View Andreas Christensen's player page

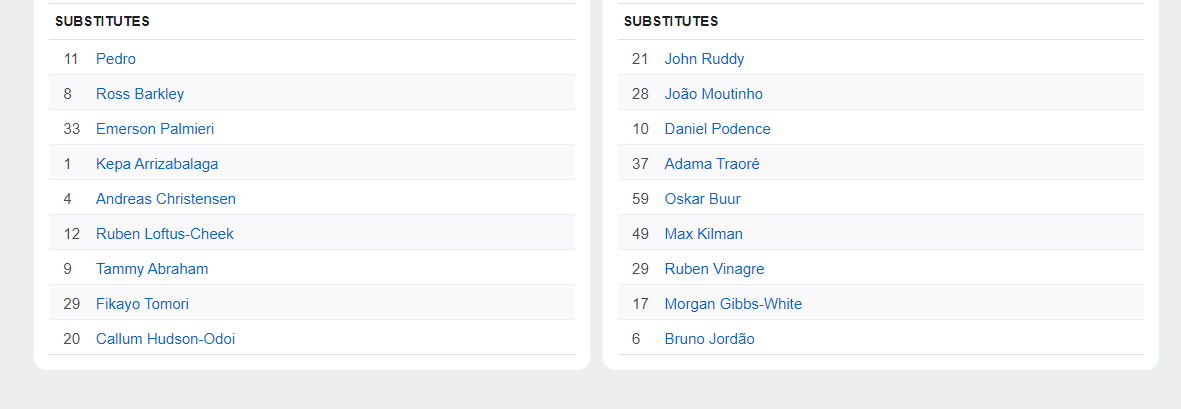pyautogui.click(x=166, y=199)
